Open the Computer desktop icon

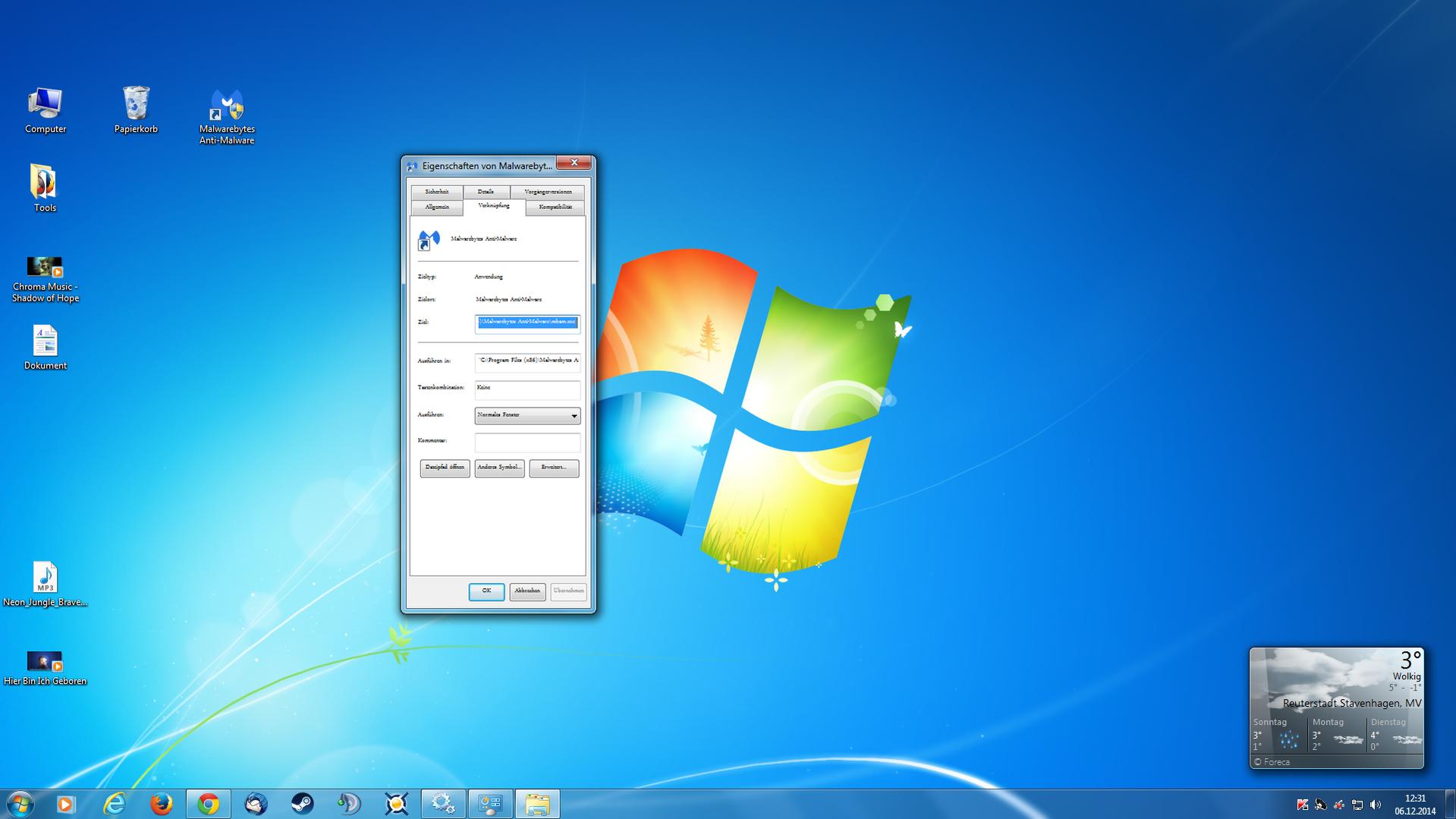point(45,111)
